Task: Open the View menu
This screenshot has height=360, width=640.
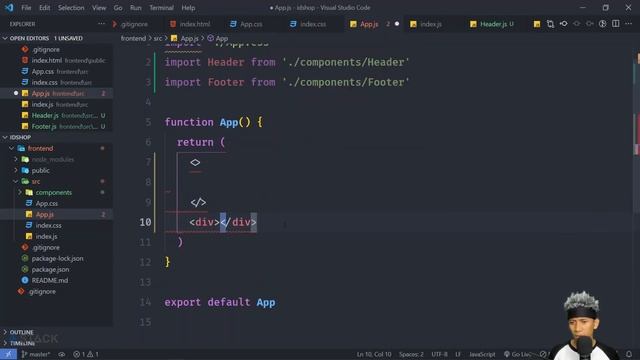Action: 99,8
